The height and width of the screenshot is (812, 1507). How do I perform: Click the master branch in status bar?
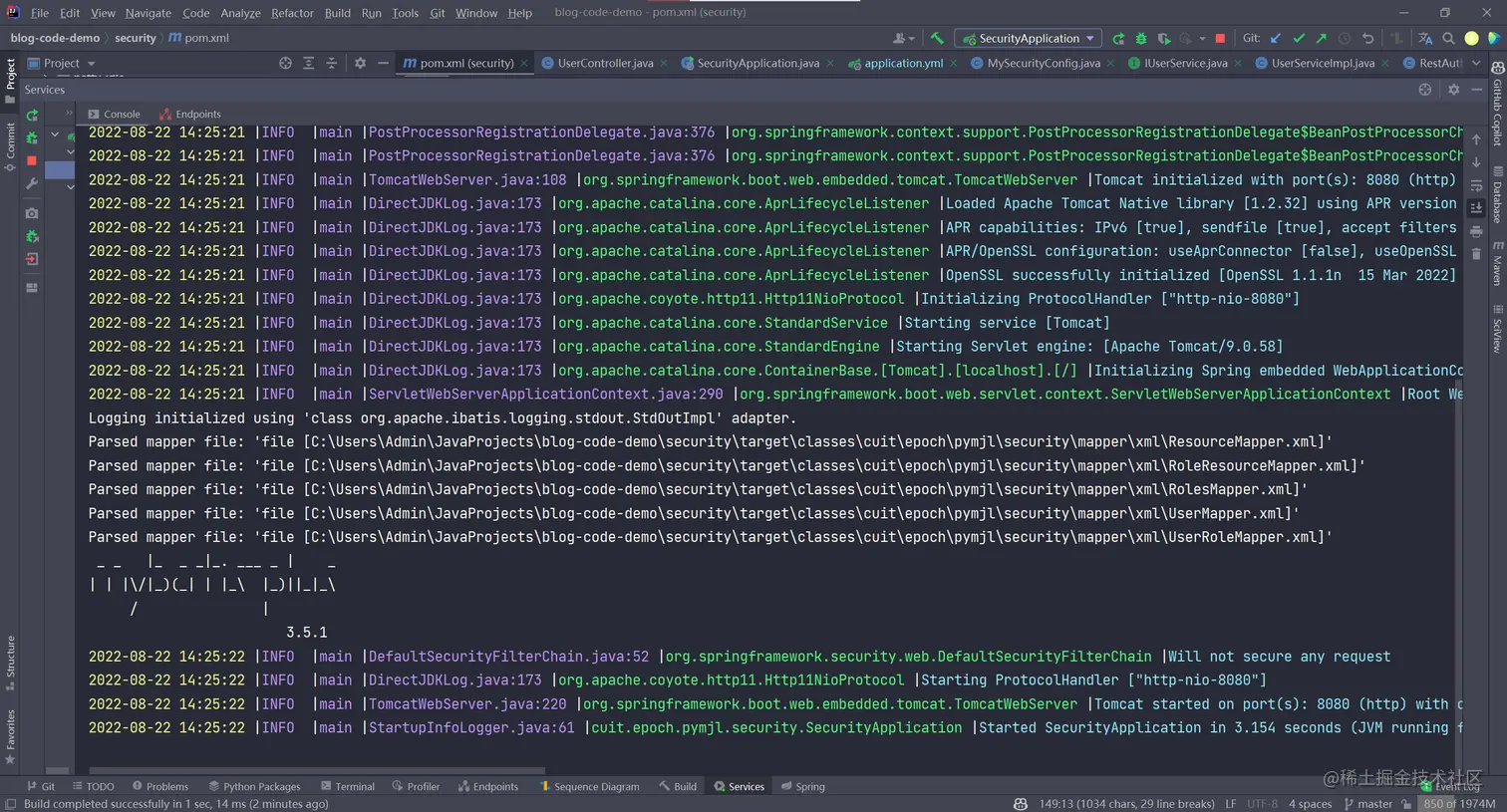1367,803
